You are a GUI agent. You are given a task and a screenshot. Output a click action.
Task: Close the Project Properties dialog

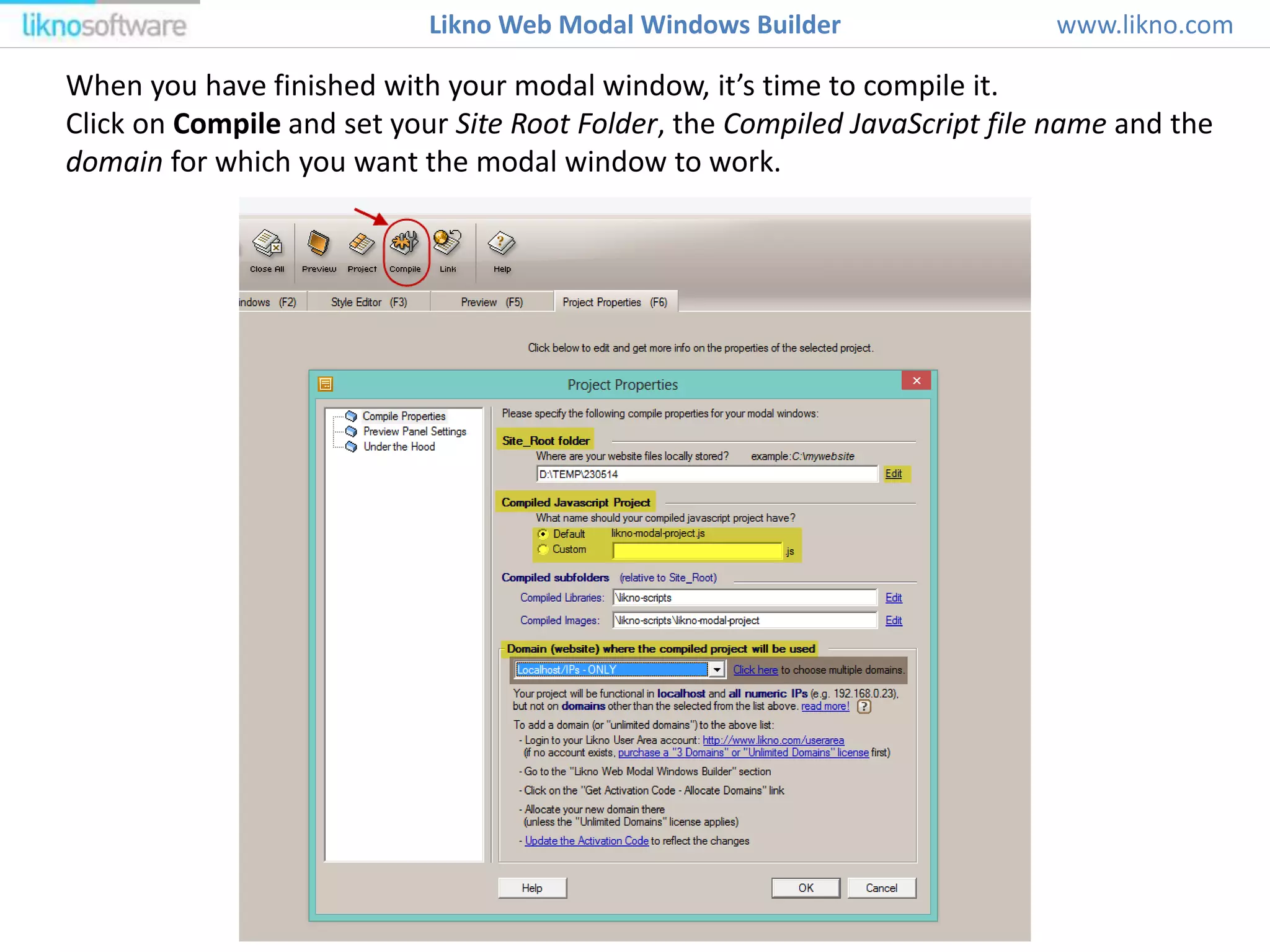(x=916, y=381)
